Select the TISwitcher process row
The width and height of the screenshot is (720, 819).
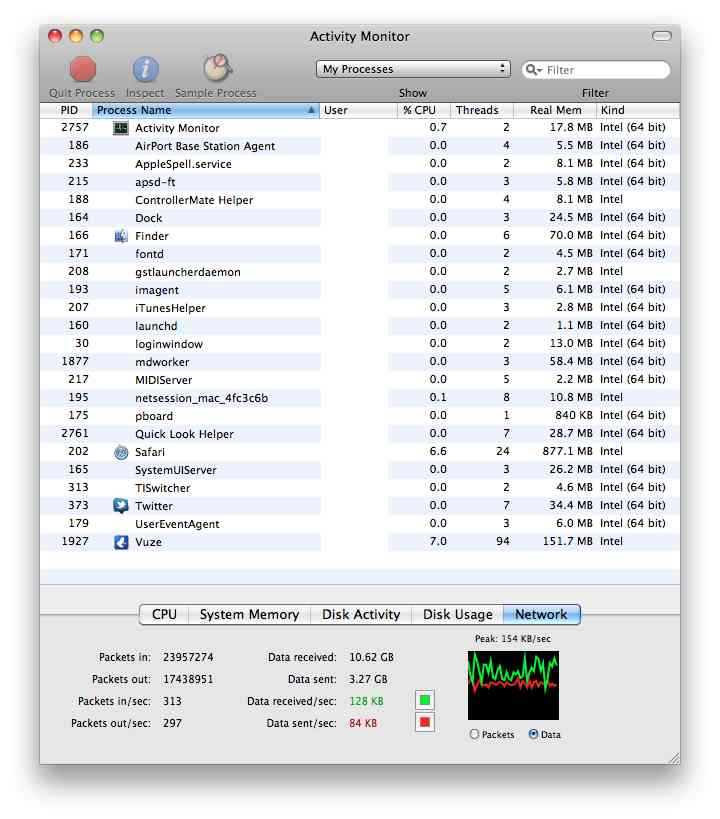pyautogui.click(x=360, y=488)
